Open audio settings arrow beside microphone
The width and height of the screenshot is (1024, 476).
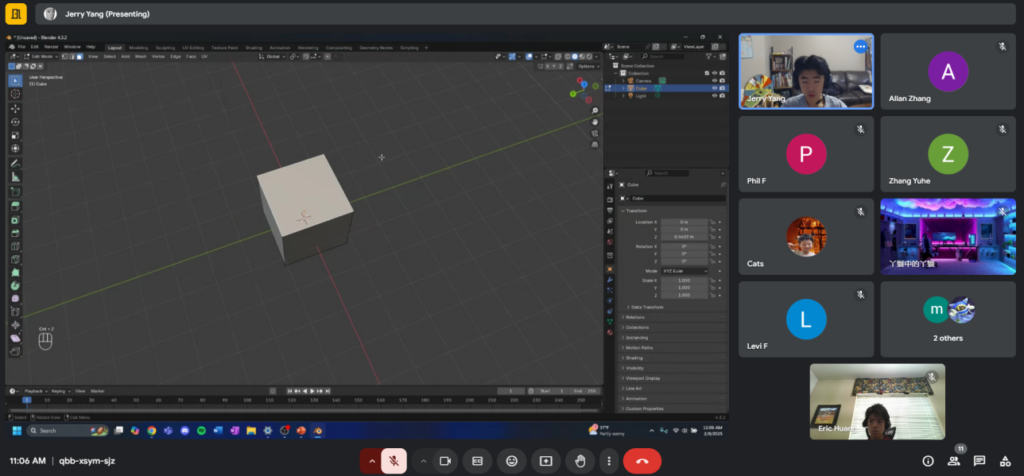[372, 461]
